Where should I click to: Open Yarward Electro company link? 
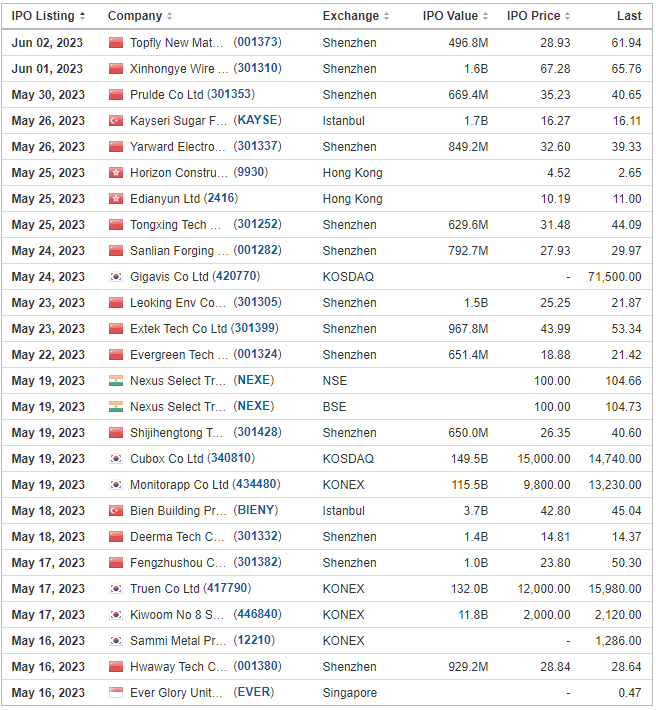point(177,147)
